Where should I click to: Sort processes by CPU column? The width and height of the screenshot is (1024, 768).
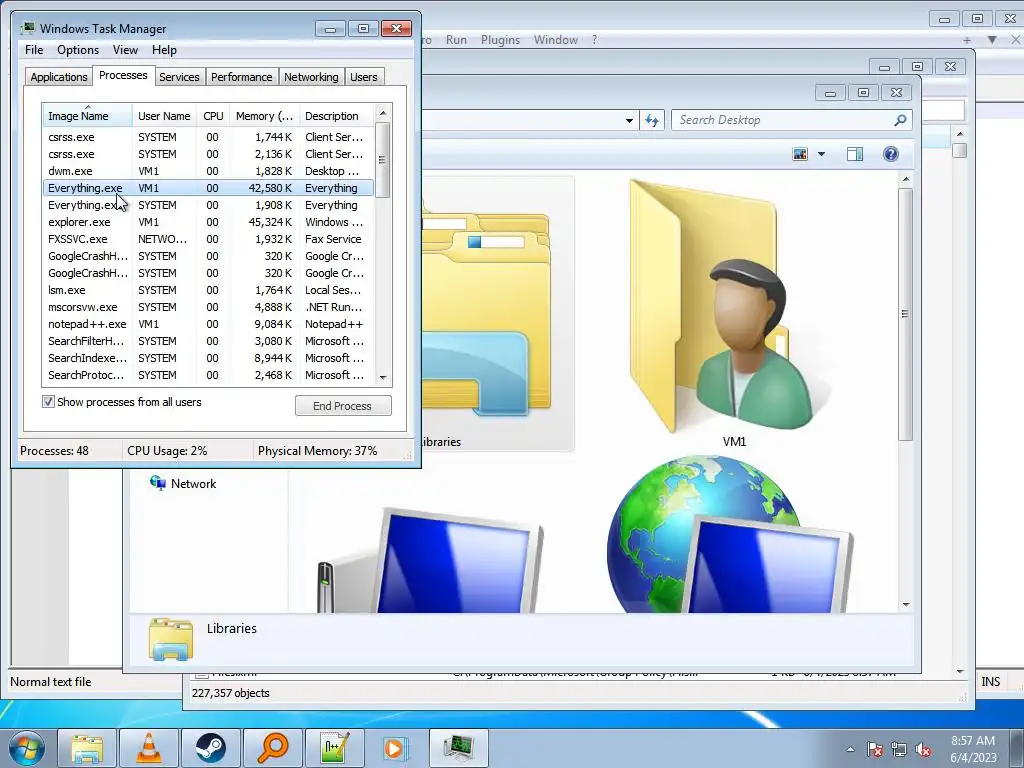[213, 116]
